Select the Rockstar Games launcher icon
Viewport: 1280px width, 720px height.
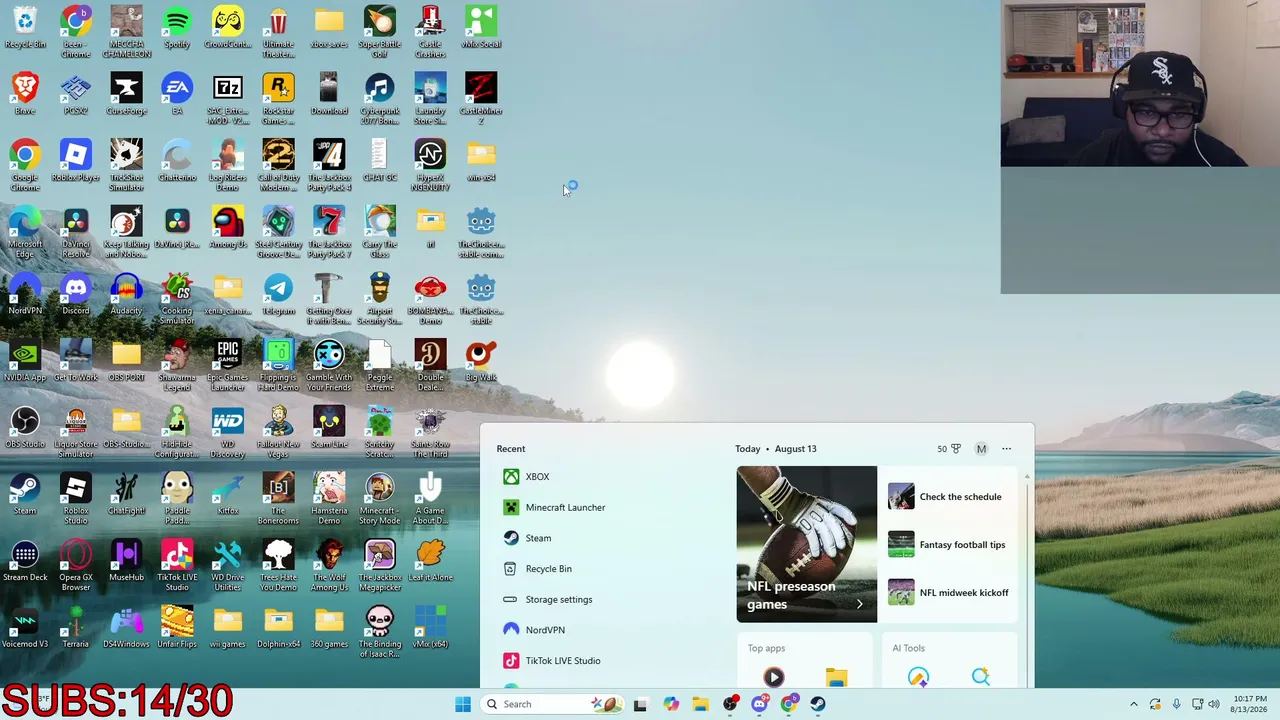pyautogui.click(x=278, y=99)
